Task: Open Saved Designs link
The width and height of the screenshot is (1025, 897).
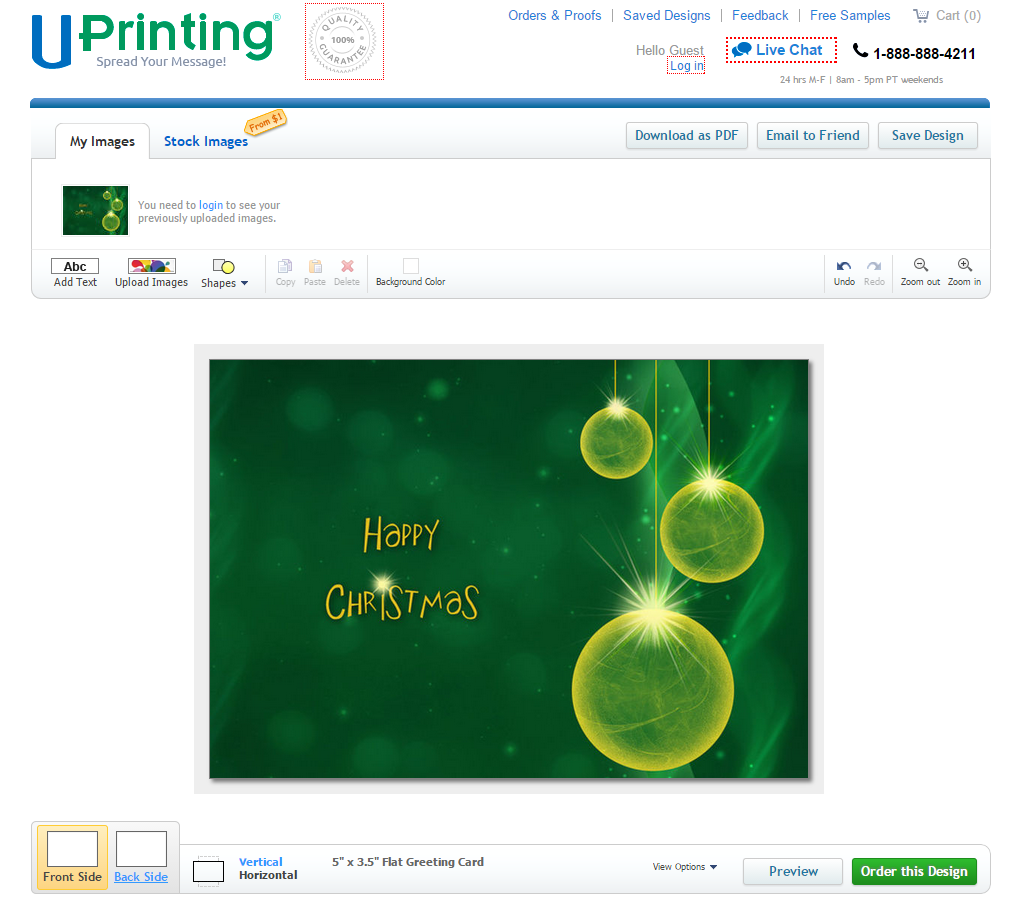Action: point(666,16)
